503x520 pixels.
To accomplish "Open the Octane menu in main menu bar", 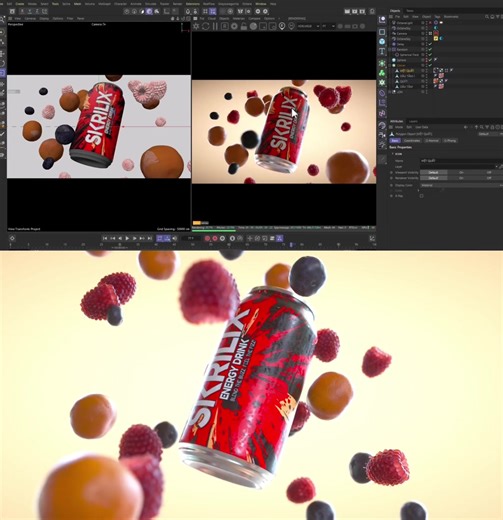I will pyautogui.click(x=247, y=4).
